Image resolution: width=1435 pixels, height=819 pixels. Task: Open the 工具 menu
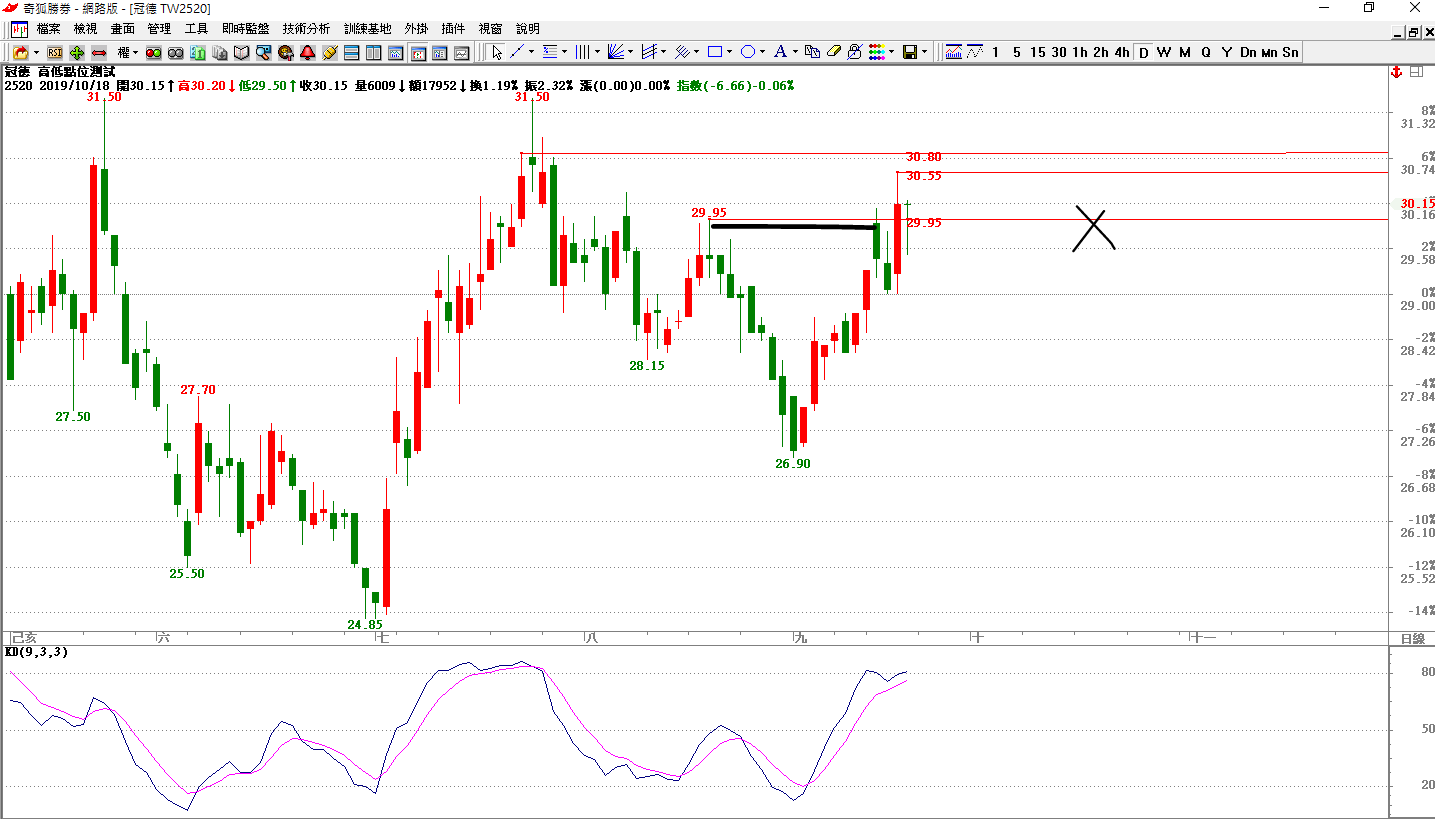[196, 29]
